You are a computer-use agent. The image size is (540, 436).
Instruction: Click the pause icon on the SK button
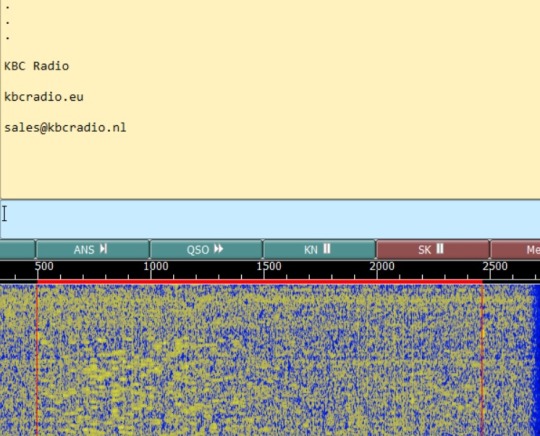(440, 248)
